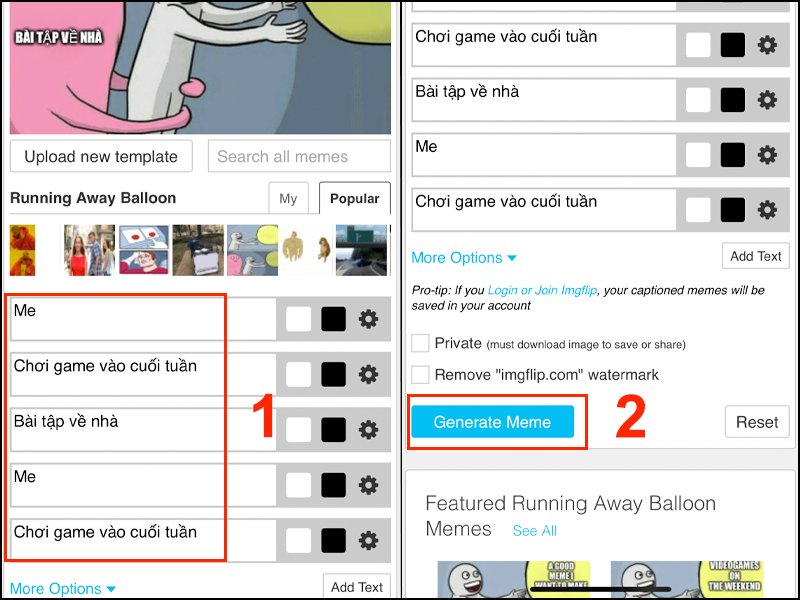
Task: Click the Generate Meme button
Action: 492,422
